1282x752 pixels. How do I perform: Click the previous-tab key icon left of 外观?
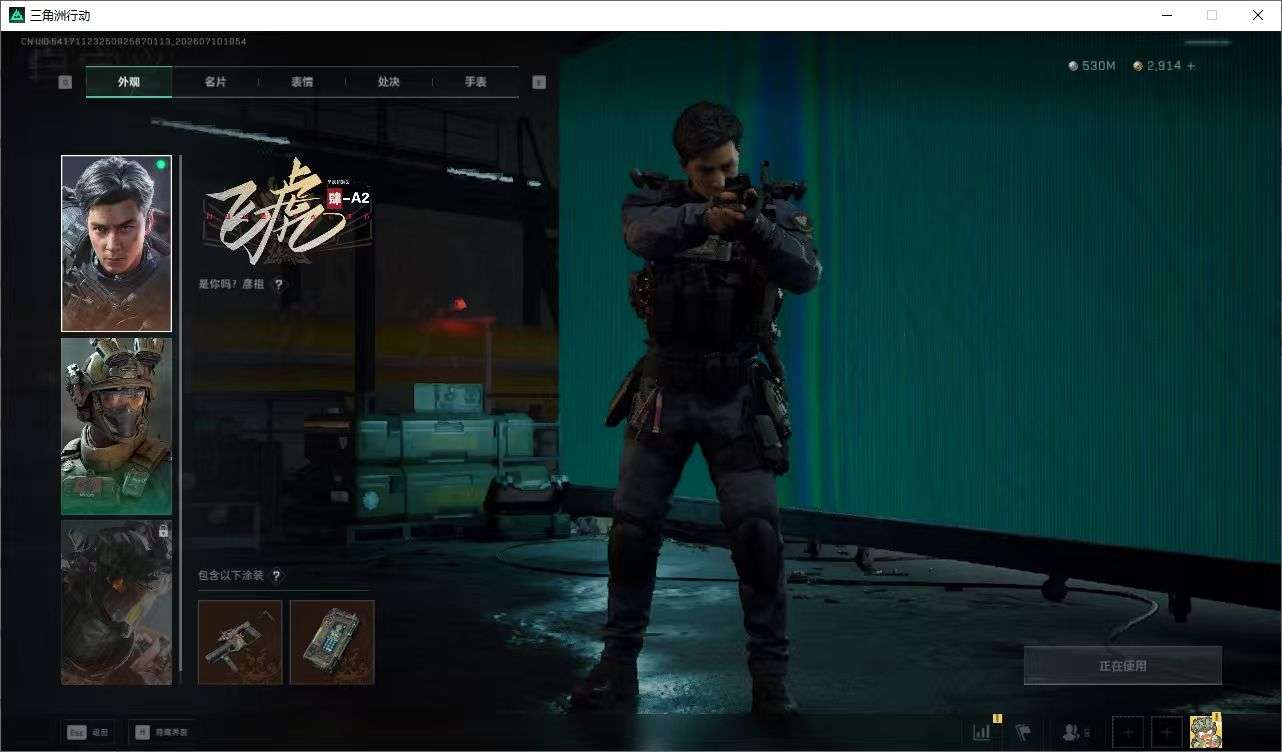pyautogui.click(x=65, y=83)
